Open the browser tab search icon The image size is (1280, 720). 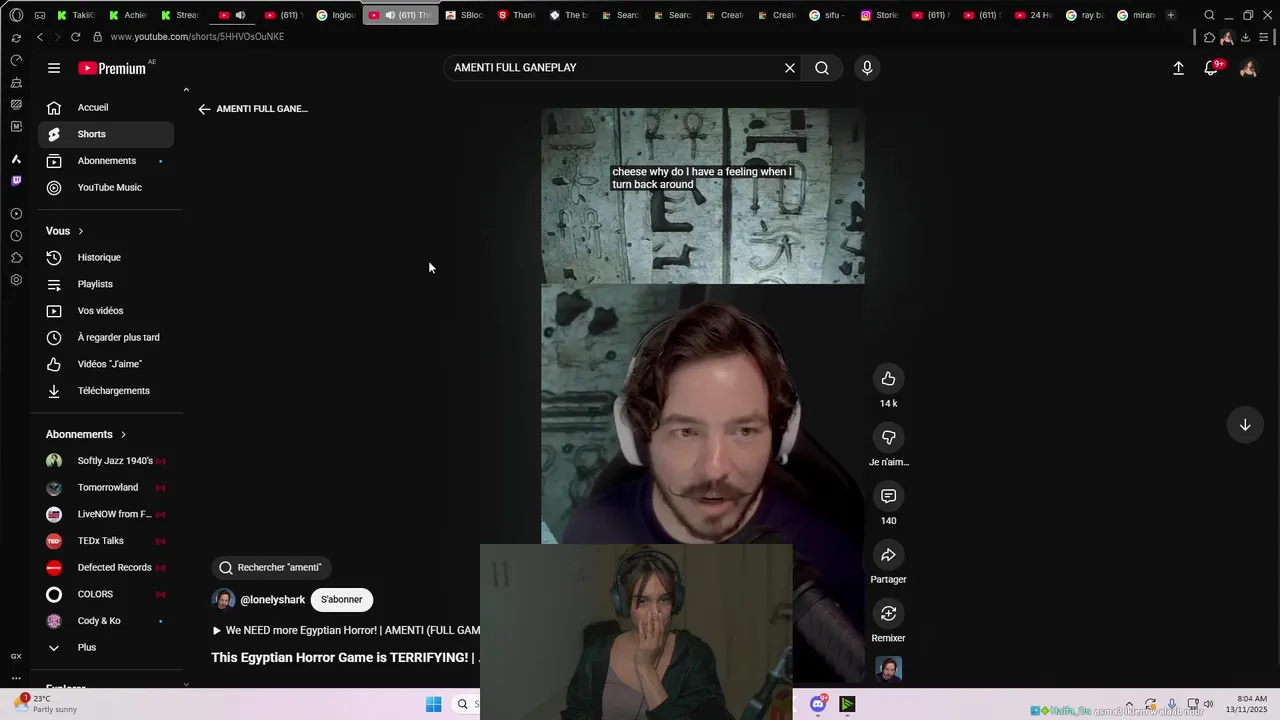pyautogui.click(x=1209, y=15)
